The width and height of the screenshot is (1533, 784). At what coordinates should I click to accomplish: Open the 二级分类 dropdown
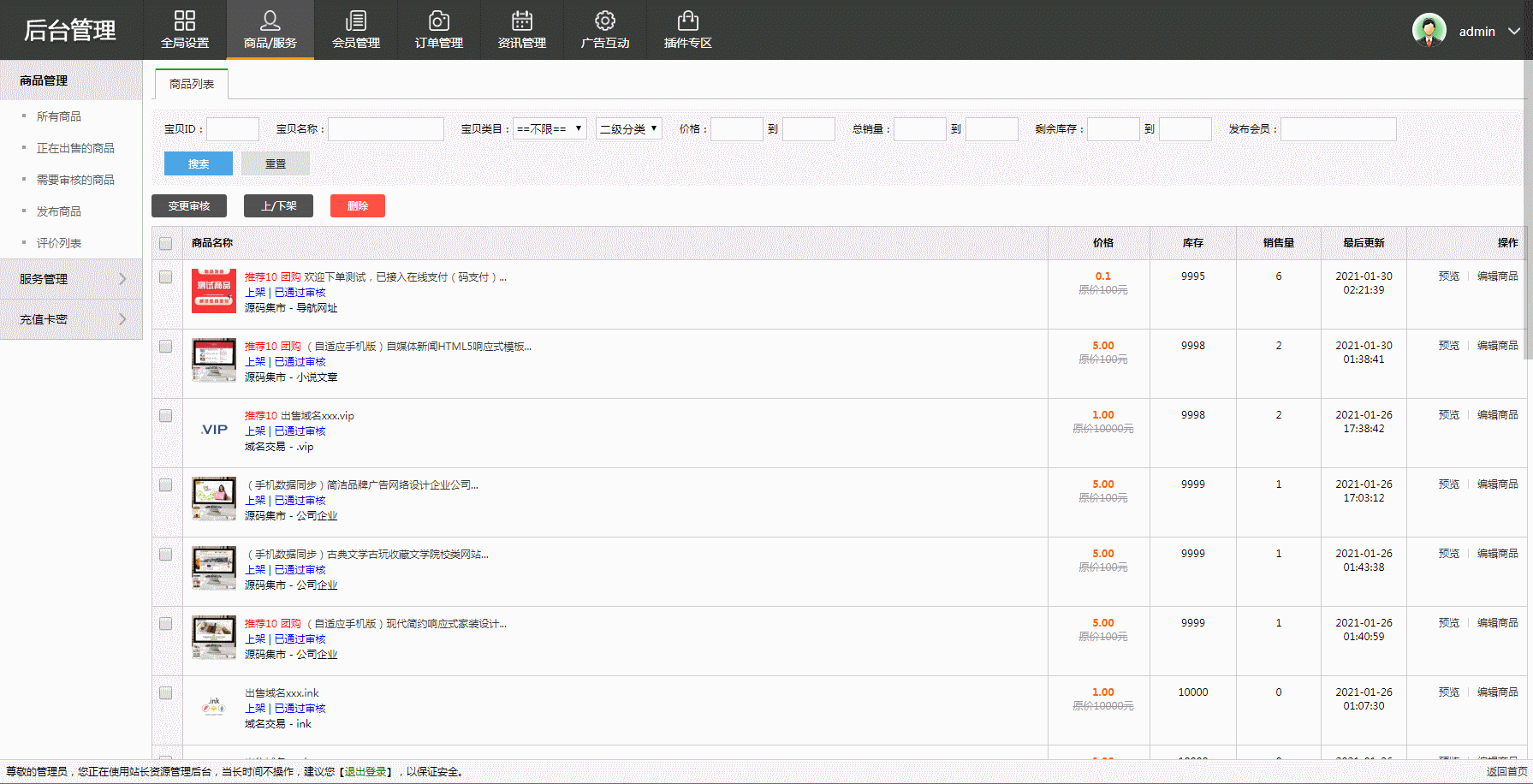(629, 128)
